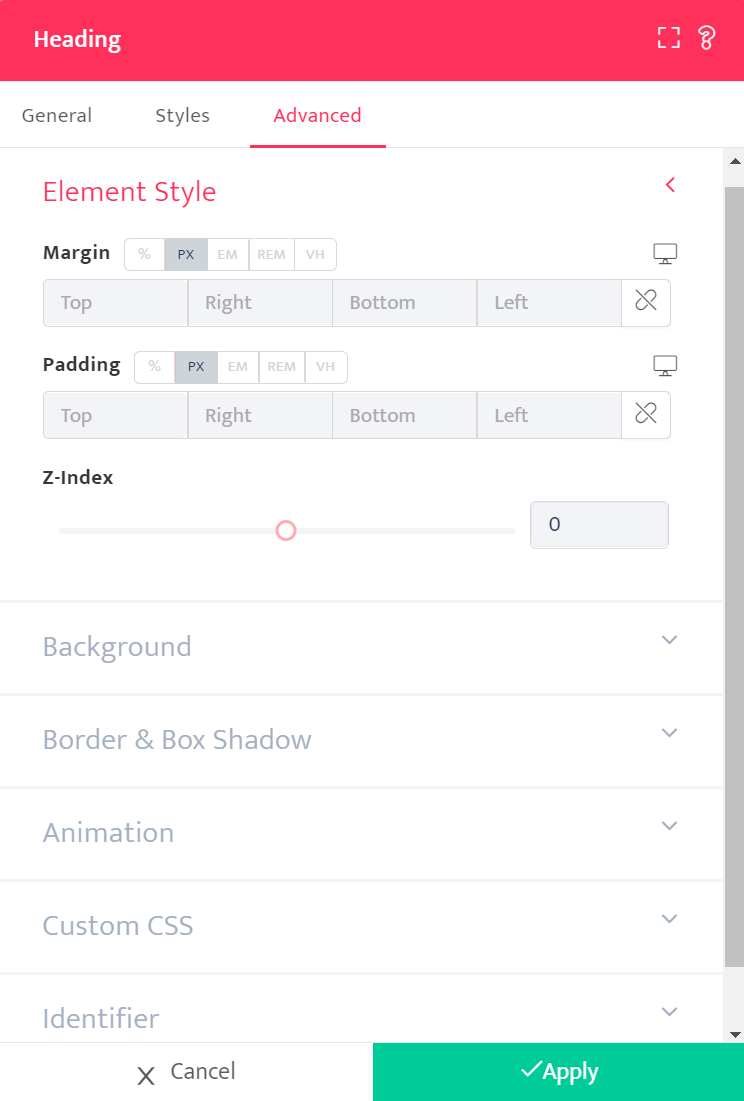This screenshot has height=1101, width=744.
Task: Switch to the Styles tab
Action: pyautogui.click(x=182, y=115)
